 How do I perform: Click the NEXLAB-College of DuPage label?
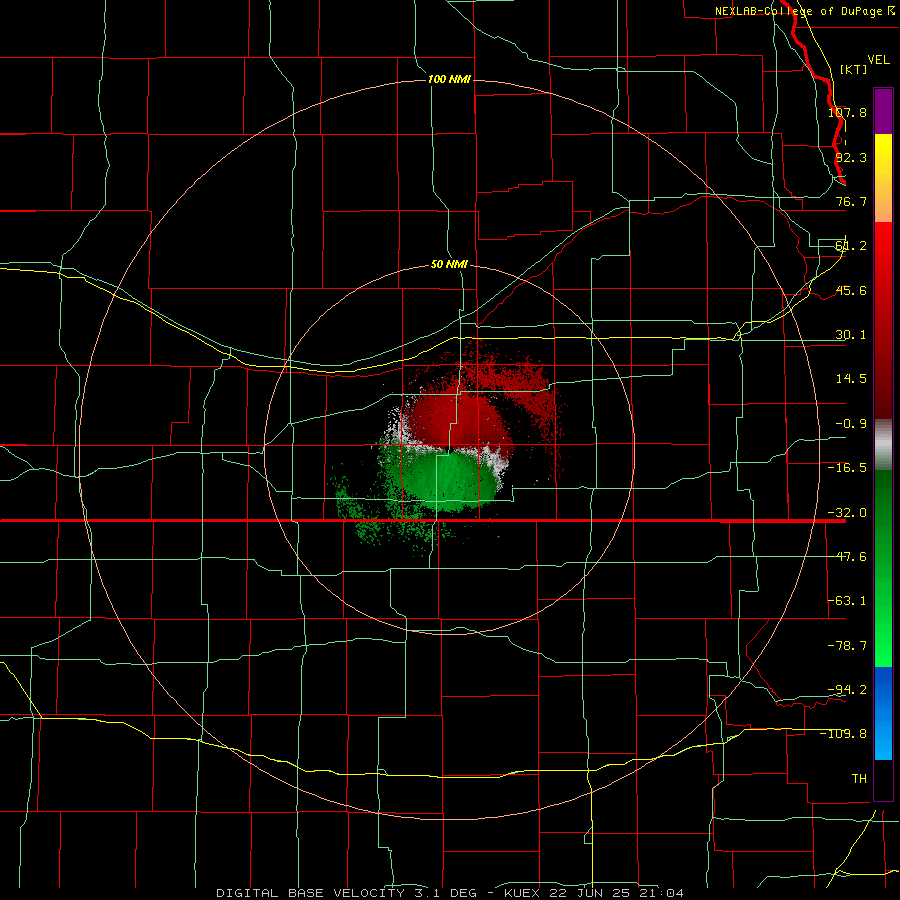[x=798, y=11]
